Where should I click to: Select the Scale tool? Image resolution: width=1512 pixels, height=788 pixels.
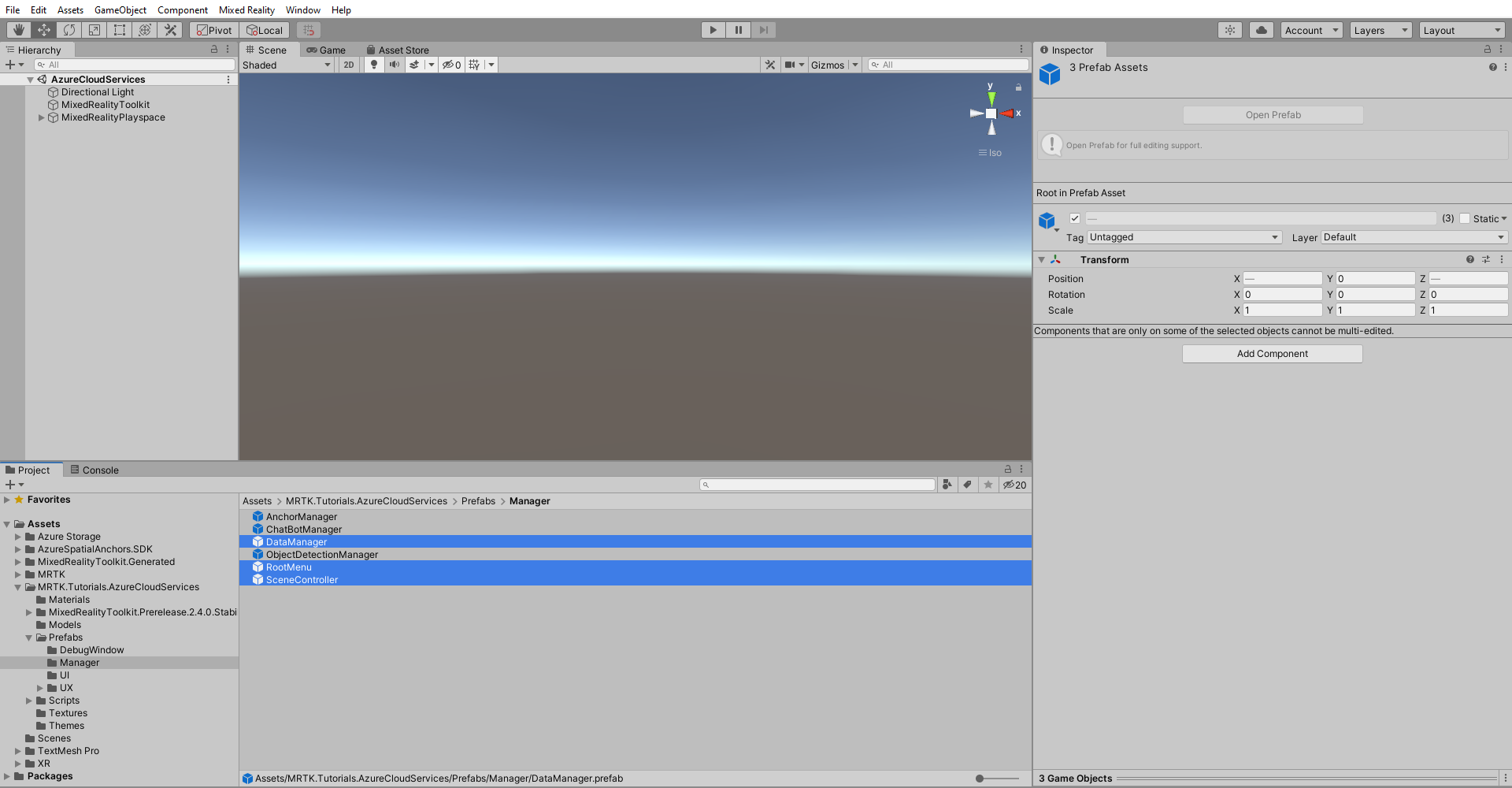[94, 30]
